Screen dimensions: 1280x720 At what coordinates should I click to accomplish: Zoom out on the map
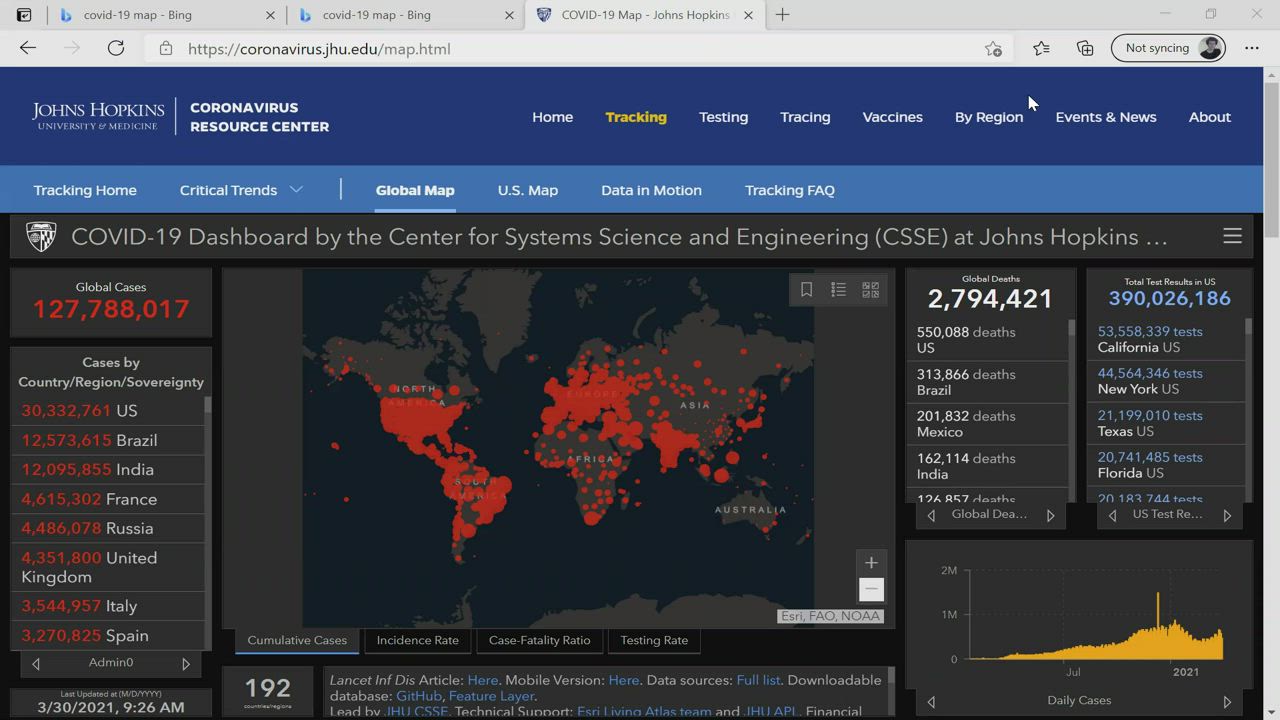(x=871, y=590)
